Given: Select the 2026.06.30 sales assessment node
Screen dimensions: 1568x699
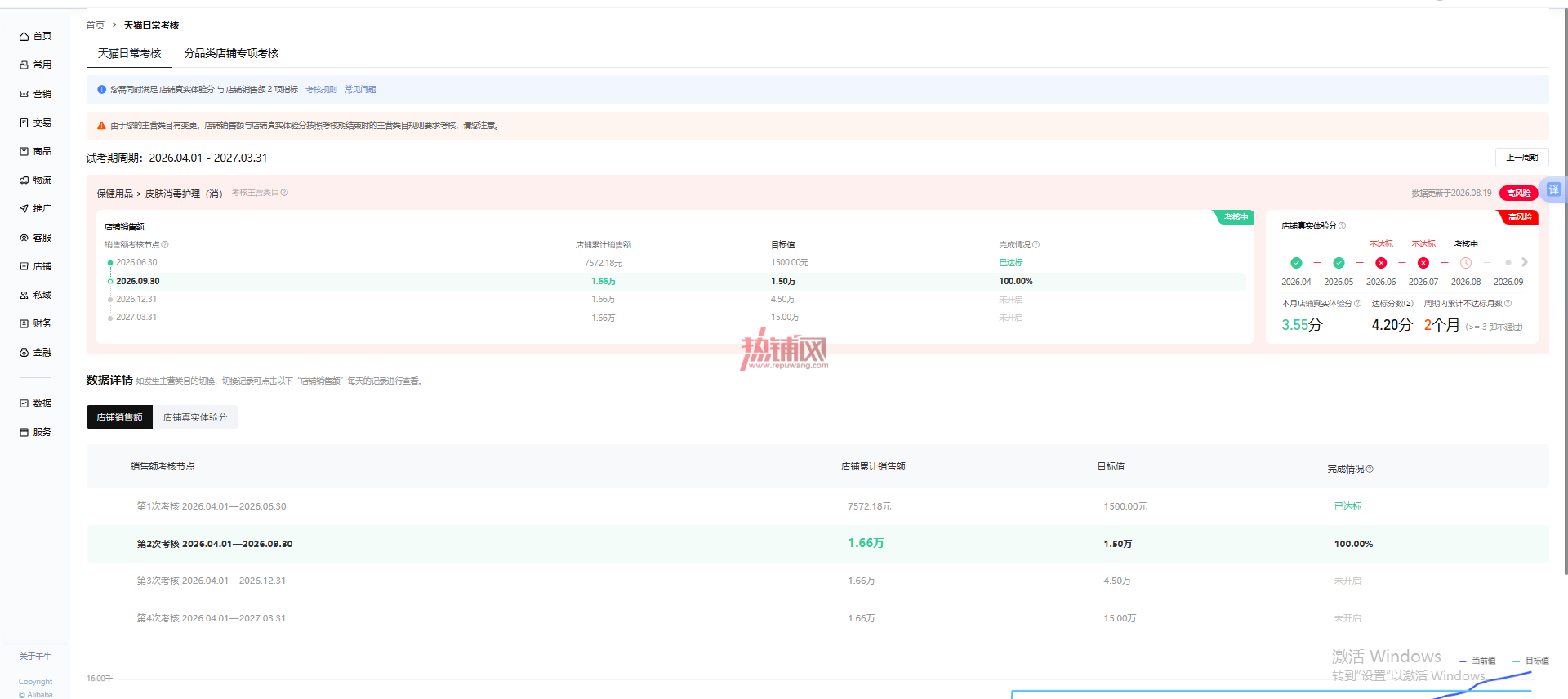Looking at the screenshot, I should coord(136,263).
